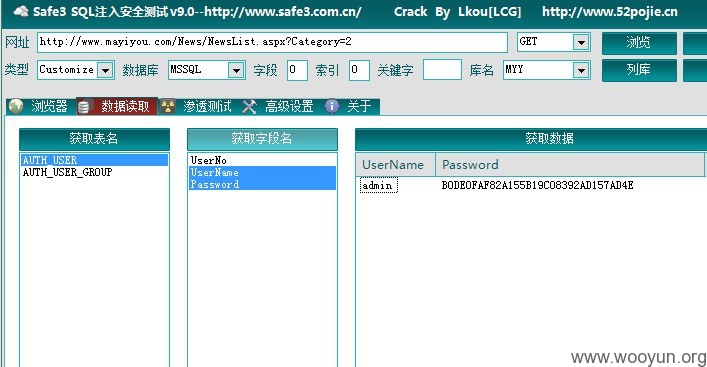The height and width of the screenshot is (367, 707).
Task: Click the blue info icon for About
Action: 332,106
